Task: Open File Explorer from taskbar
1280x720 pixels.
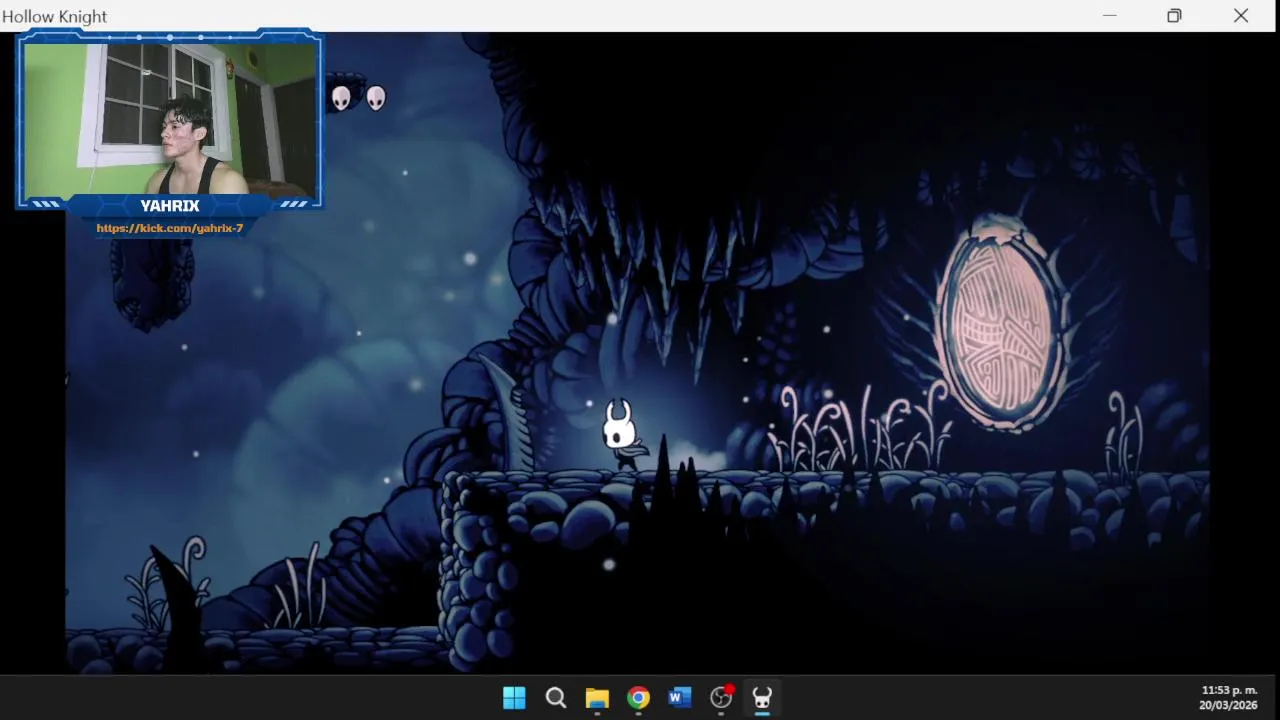Action: (x=597, y=698)
